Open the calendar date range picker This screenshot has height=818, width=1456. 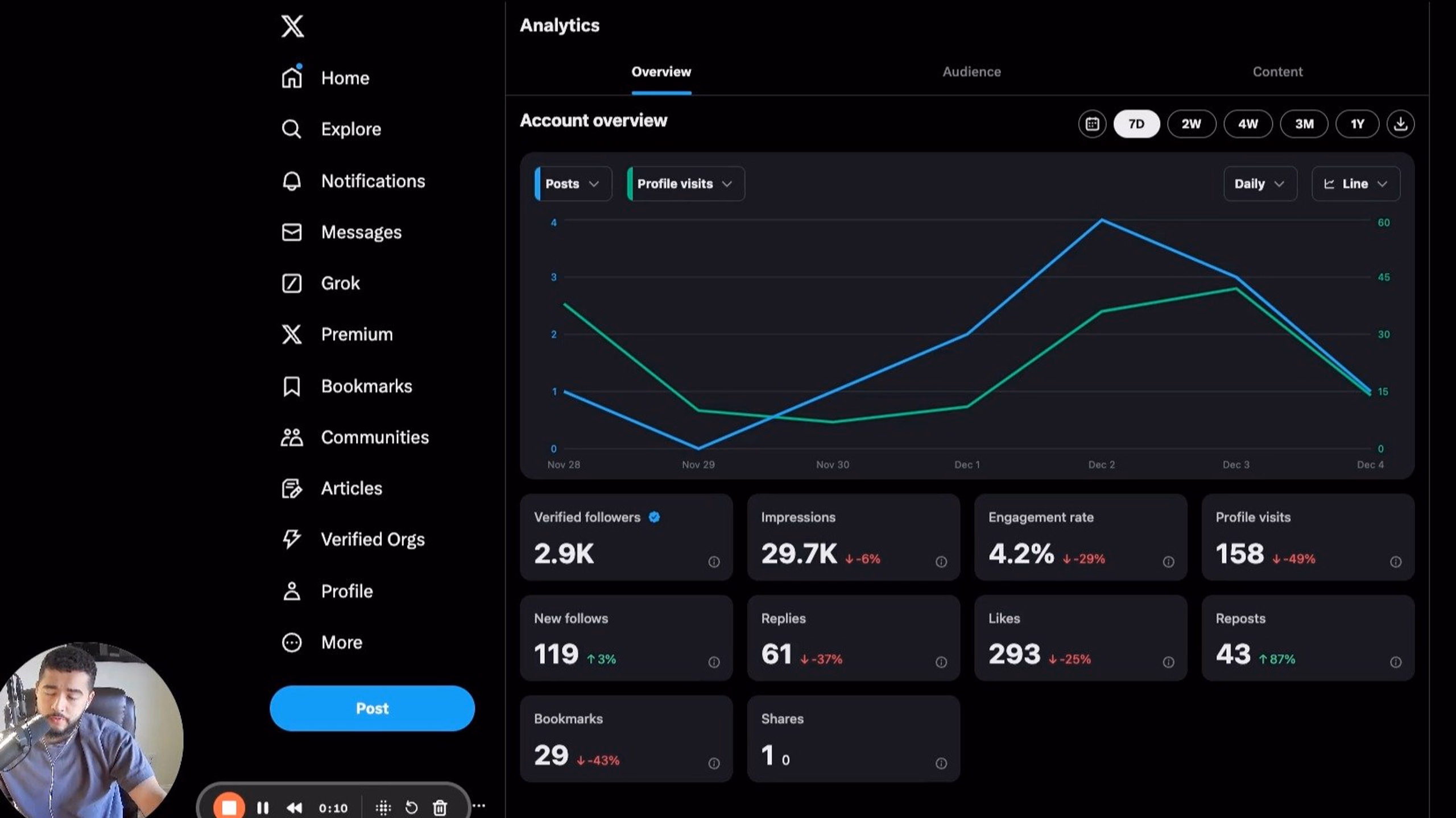coord(1092,124)
